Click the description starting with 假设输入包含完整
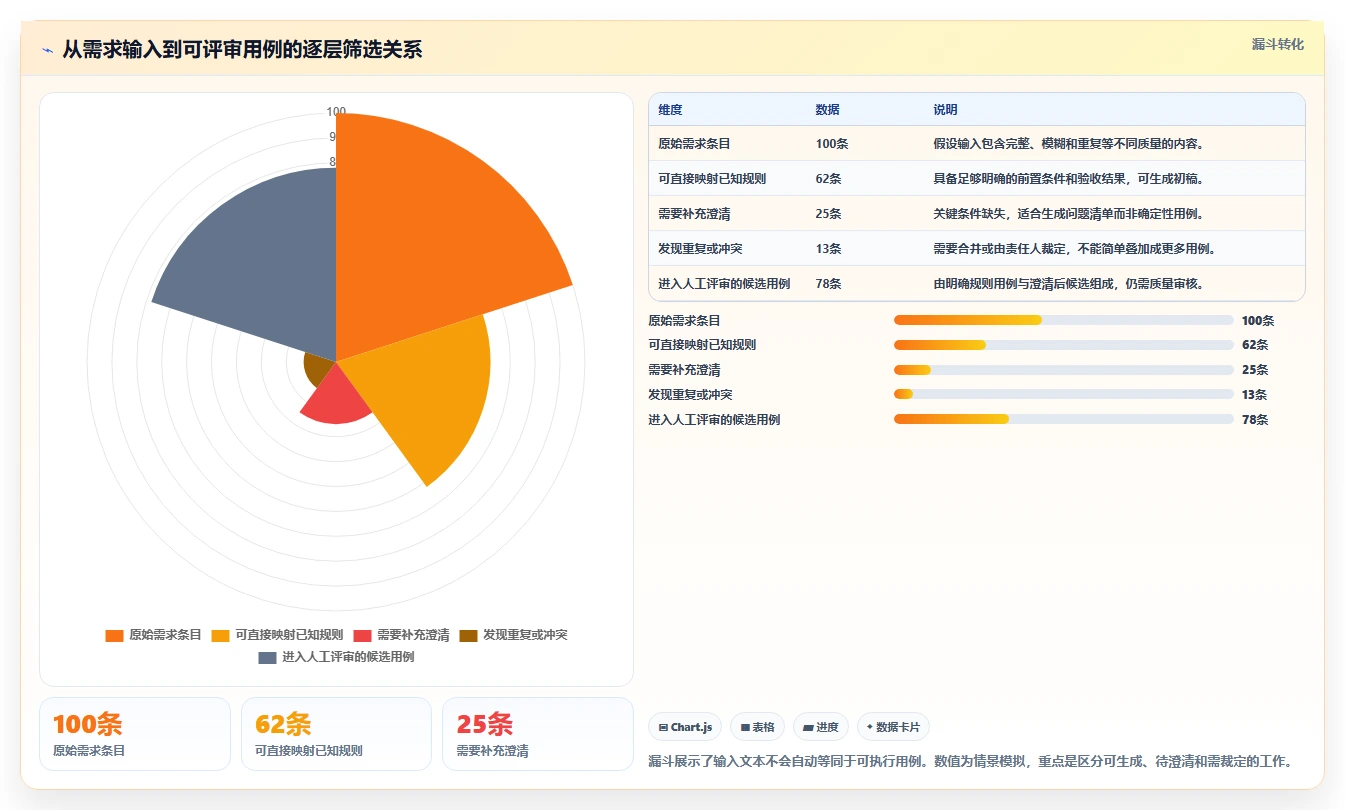Screen dimensions: 1345x810 tap(1068, 143)
